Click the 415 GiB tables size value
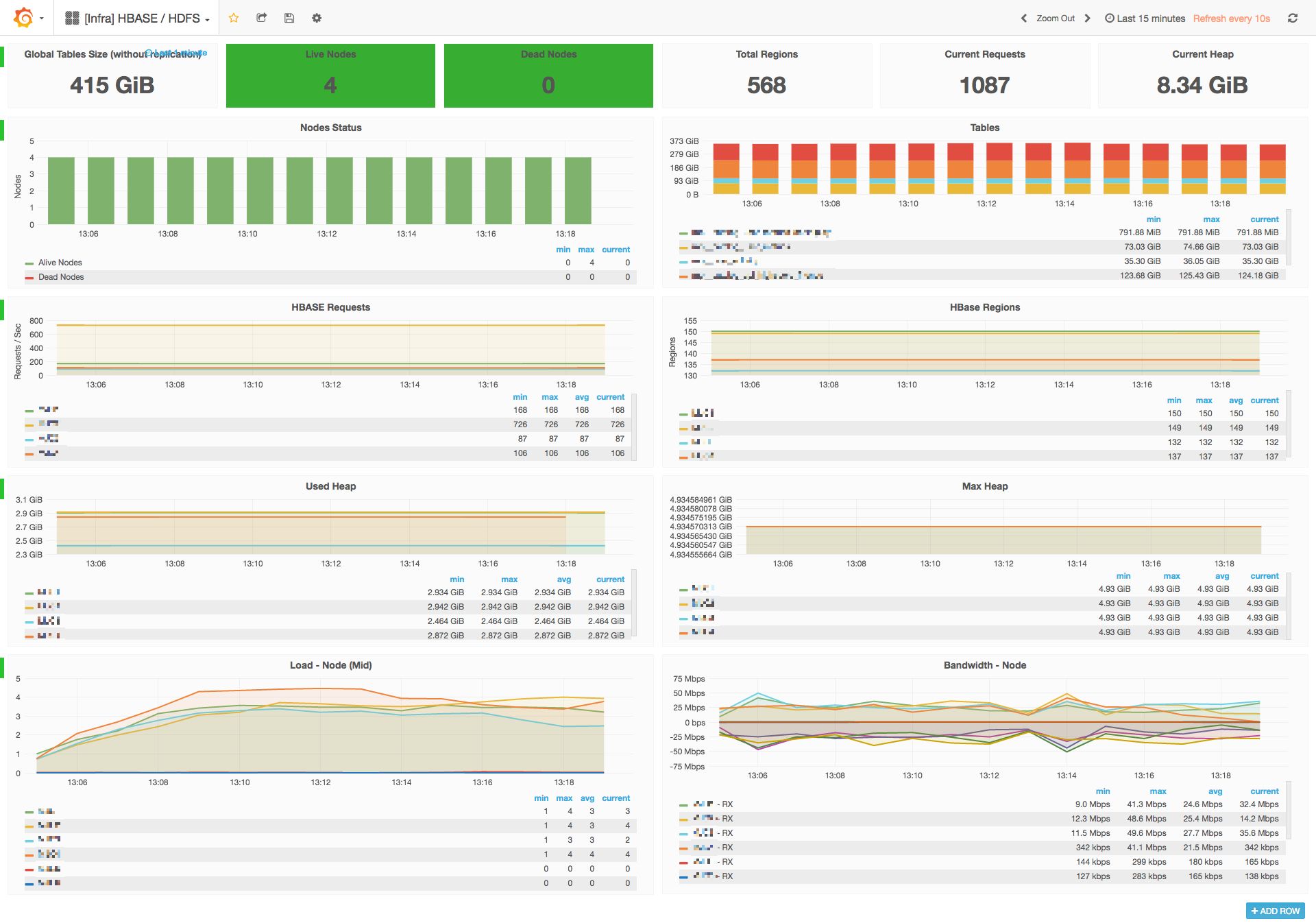 click(112, 85)
